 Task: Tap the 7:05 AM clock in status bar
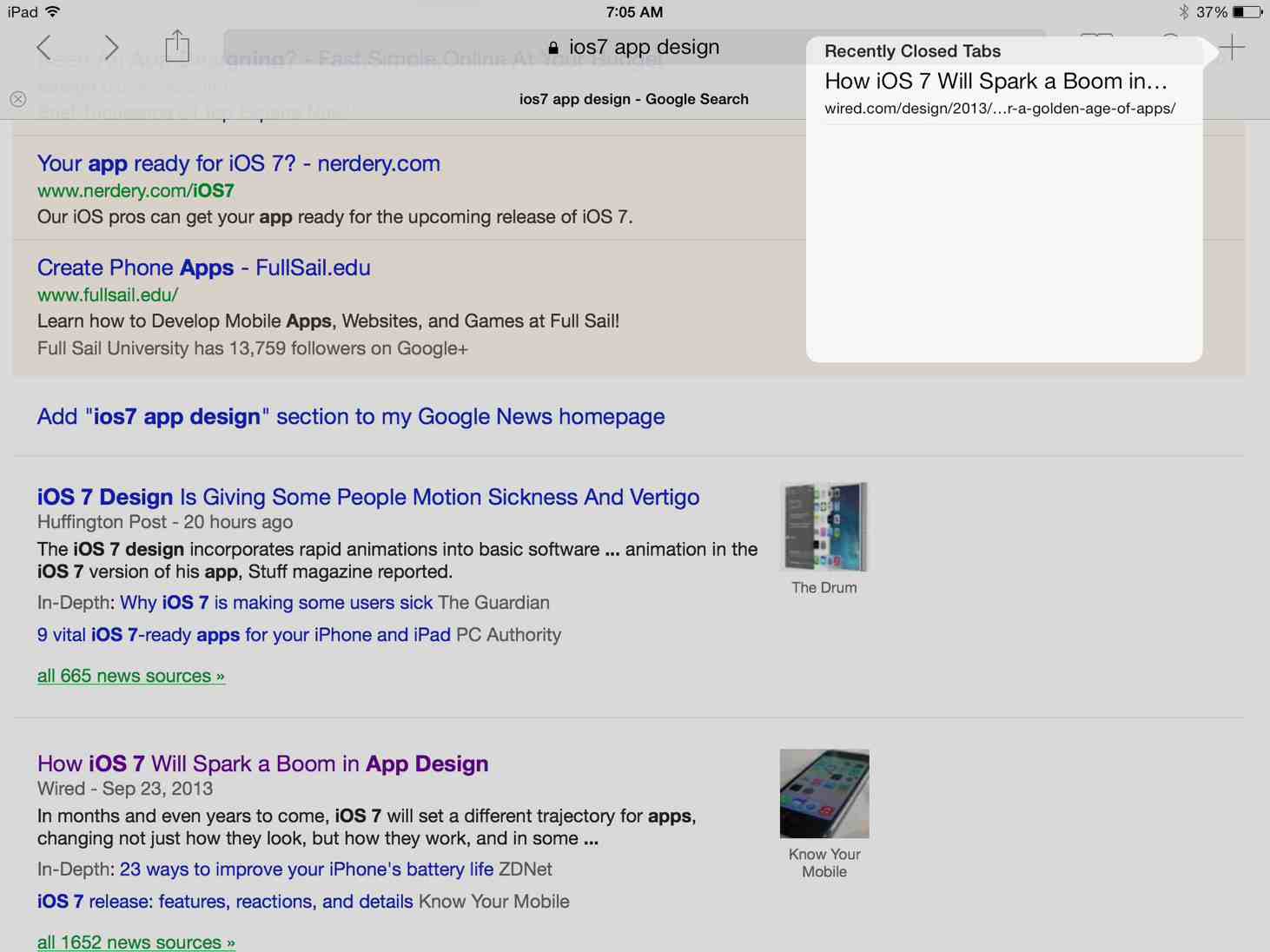coord(635,12)
